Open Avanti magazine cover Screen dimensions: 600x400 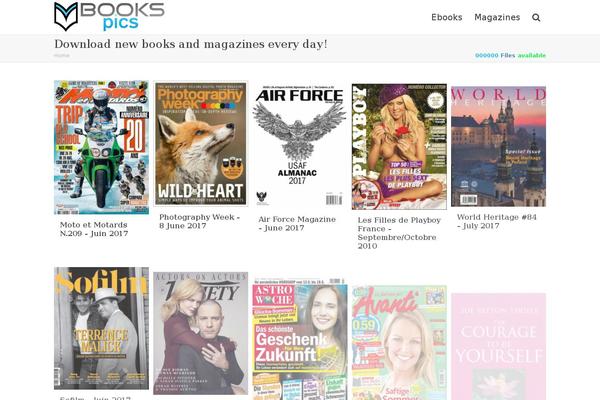point(399,343)
